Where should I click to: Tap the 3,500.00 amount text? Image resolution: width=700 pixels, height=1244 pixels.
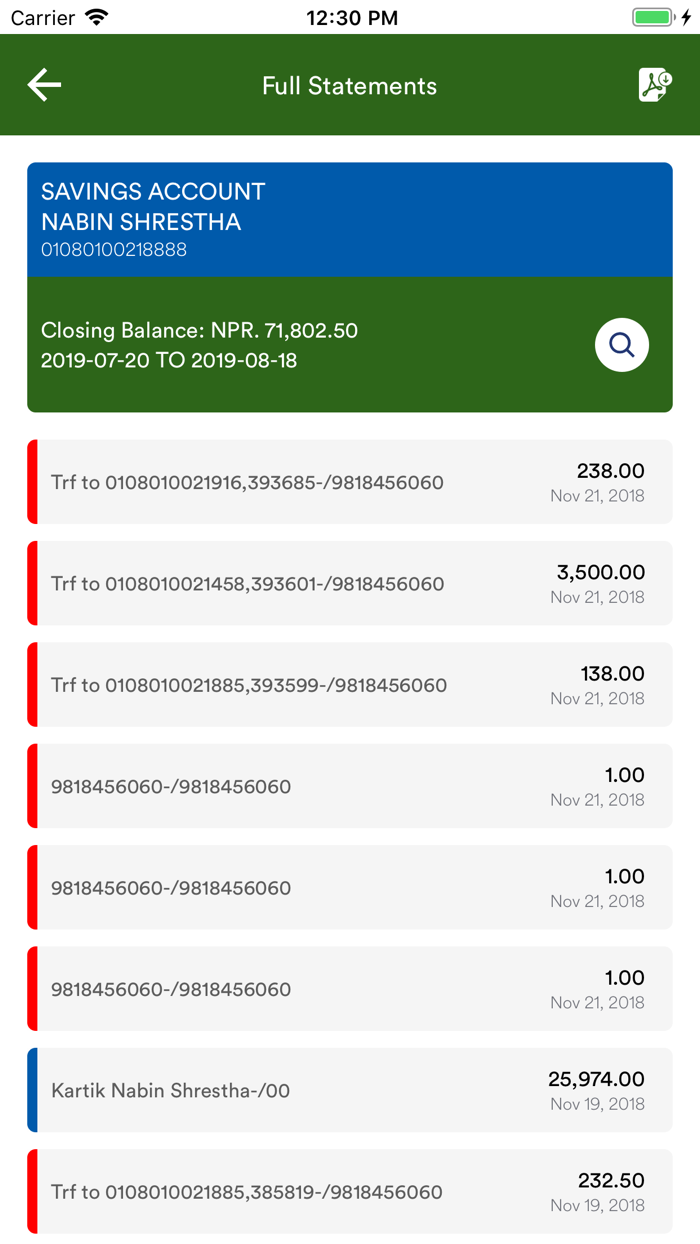point(600,572)
